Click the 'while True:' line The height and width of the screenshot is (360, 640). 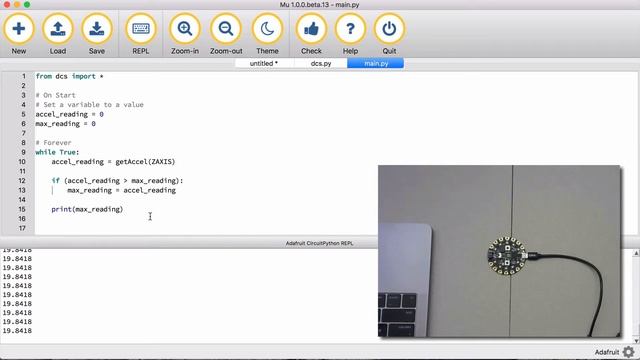(x=58, y=152)
